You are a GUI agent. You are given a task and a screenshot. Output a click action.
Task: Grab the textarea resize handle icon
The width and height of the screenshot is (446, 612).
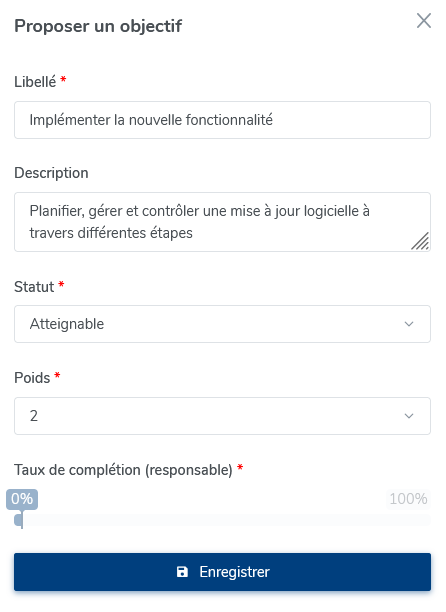pyautogui.click(x=420, y=241)
